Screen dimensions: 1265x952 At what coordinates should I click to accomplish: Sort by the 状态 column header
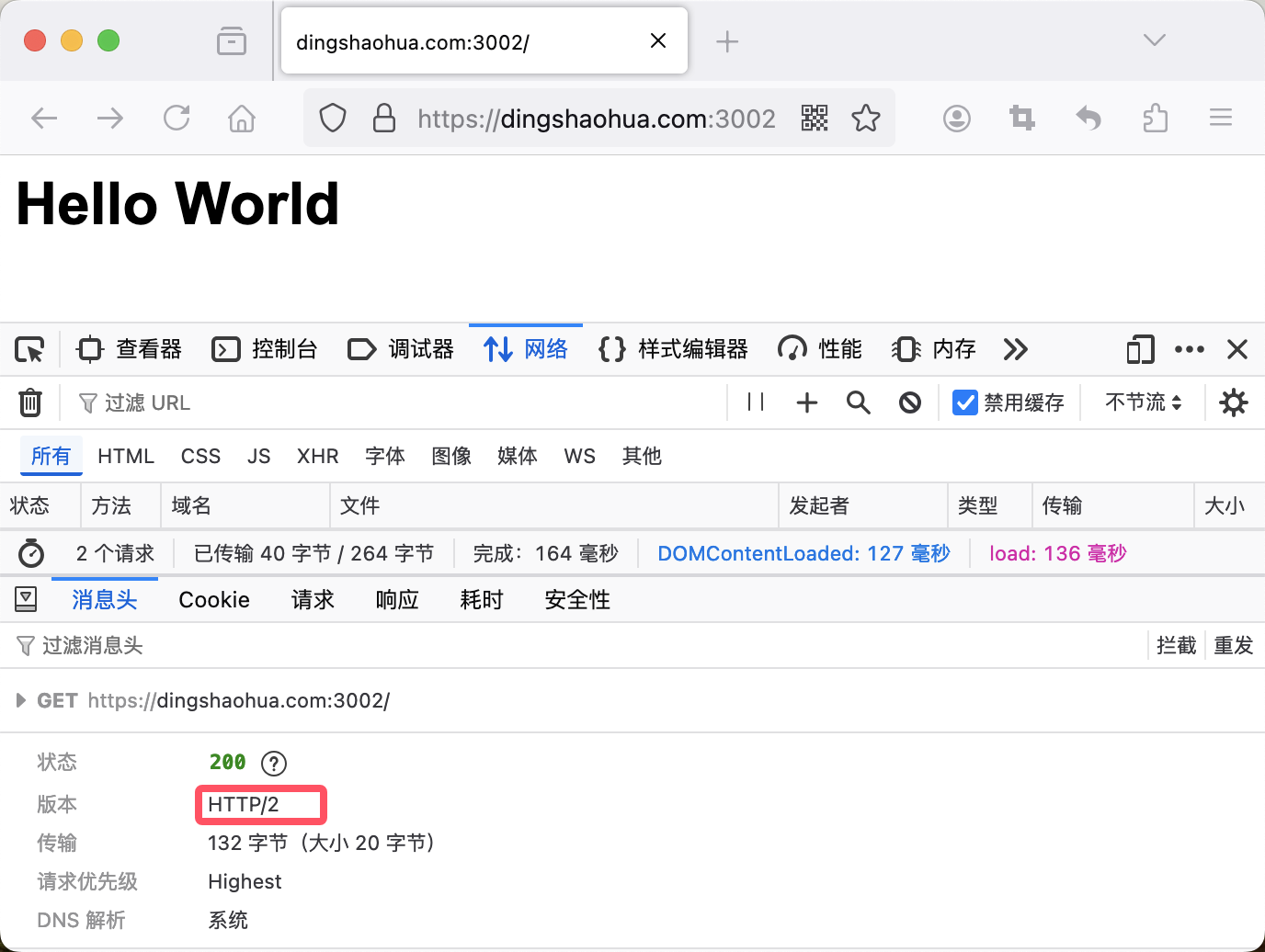pyautogui.click(x=40, y=505)
